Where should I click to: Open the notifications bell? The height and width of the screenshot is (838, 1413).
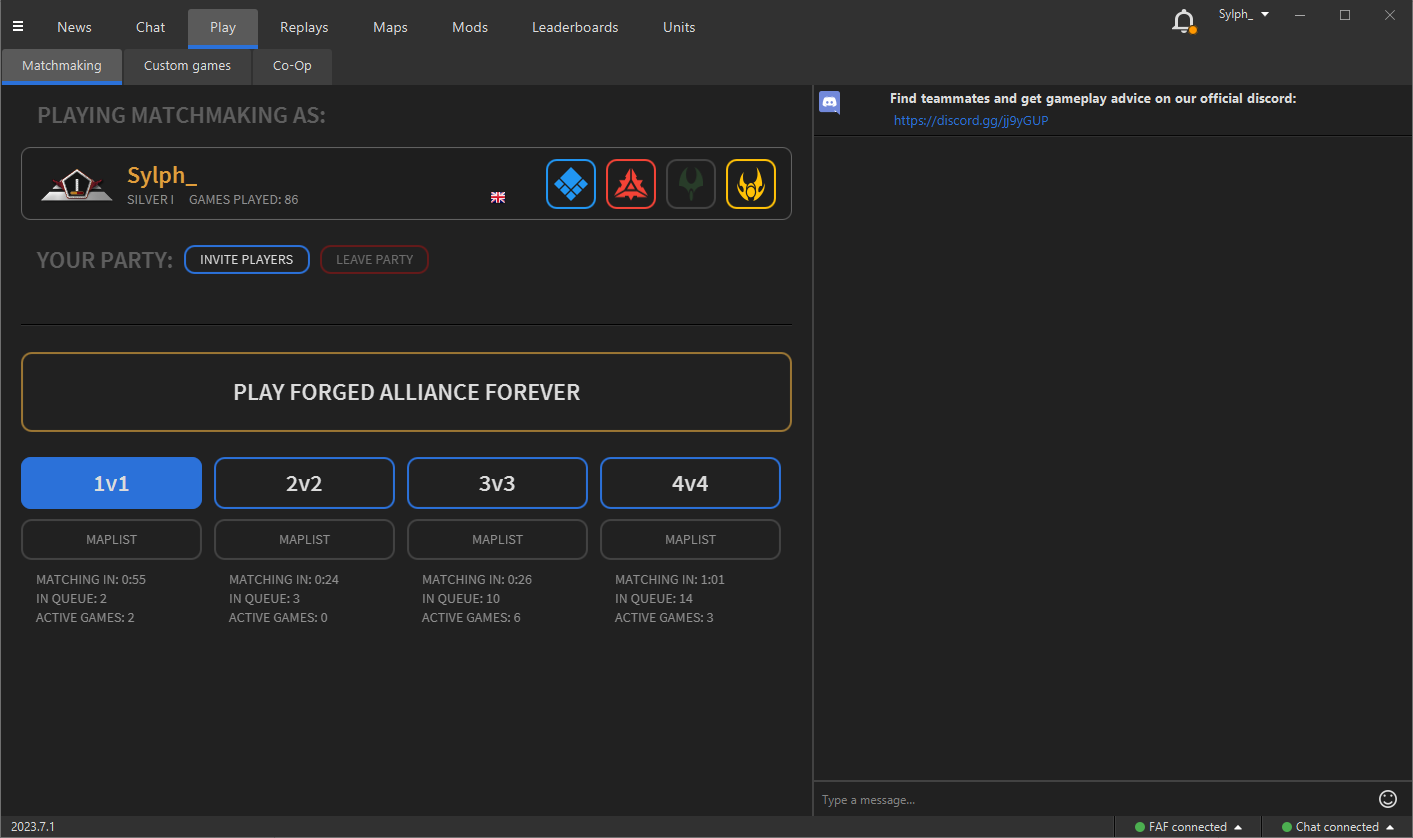click(1184, 21)
